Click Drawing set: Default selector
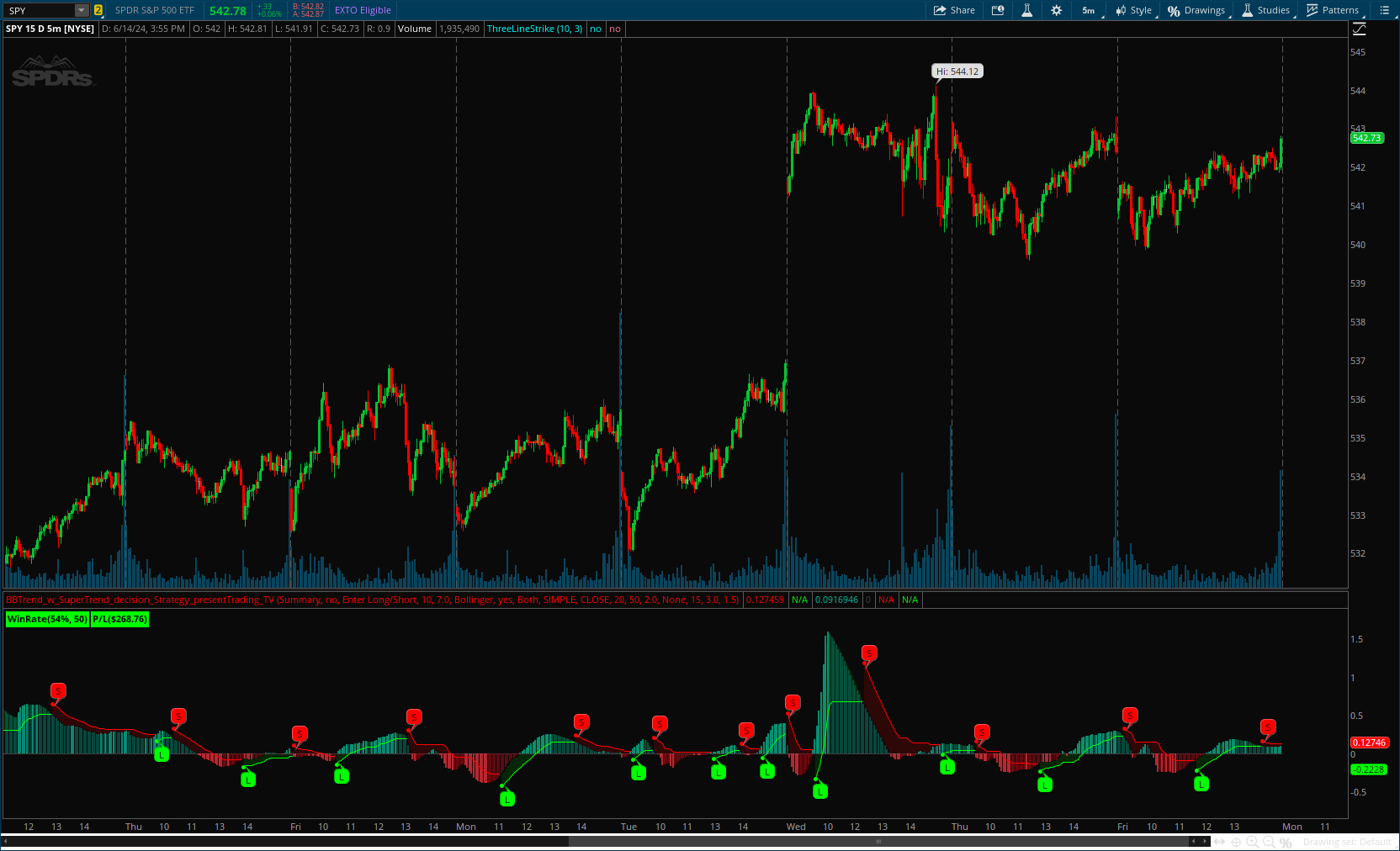The height and width of the screenshot is (851, 1400). [1347, 842]
